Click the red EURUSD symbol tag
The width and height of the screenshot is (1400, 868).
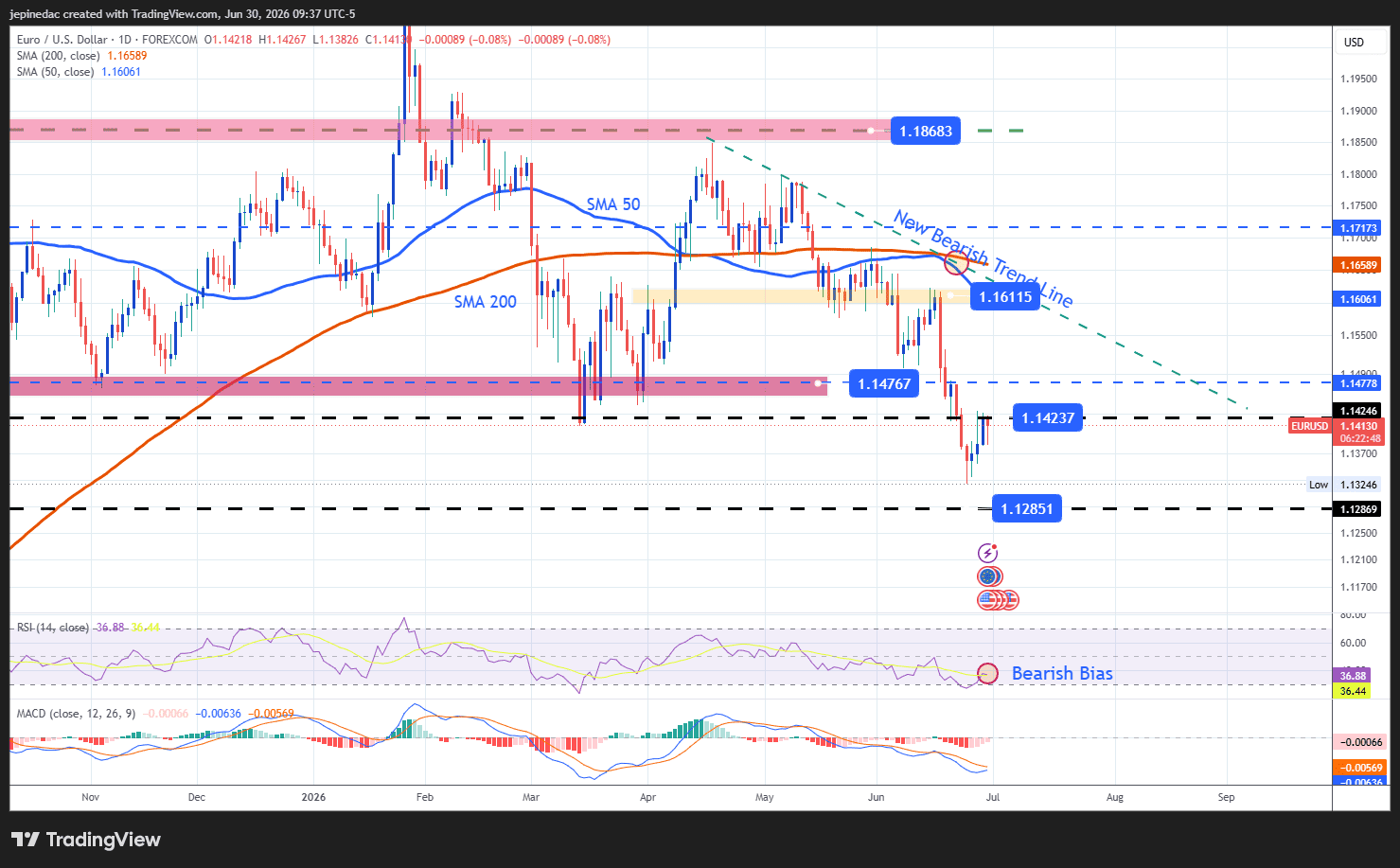pos(1310,426)
